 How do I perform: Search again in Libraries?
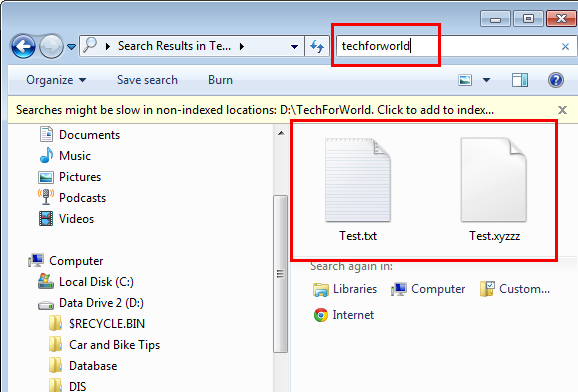345,289
